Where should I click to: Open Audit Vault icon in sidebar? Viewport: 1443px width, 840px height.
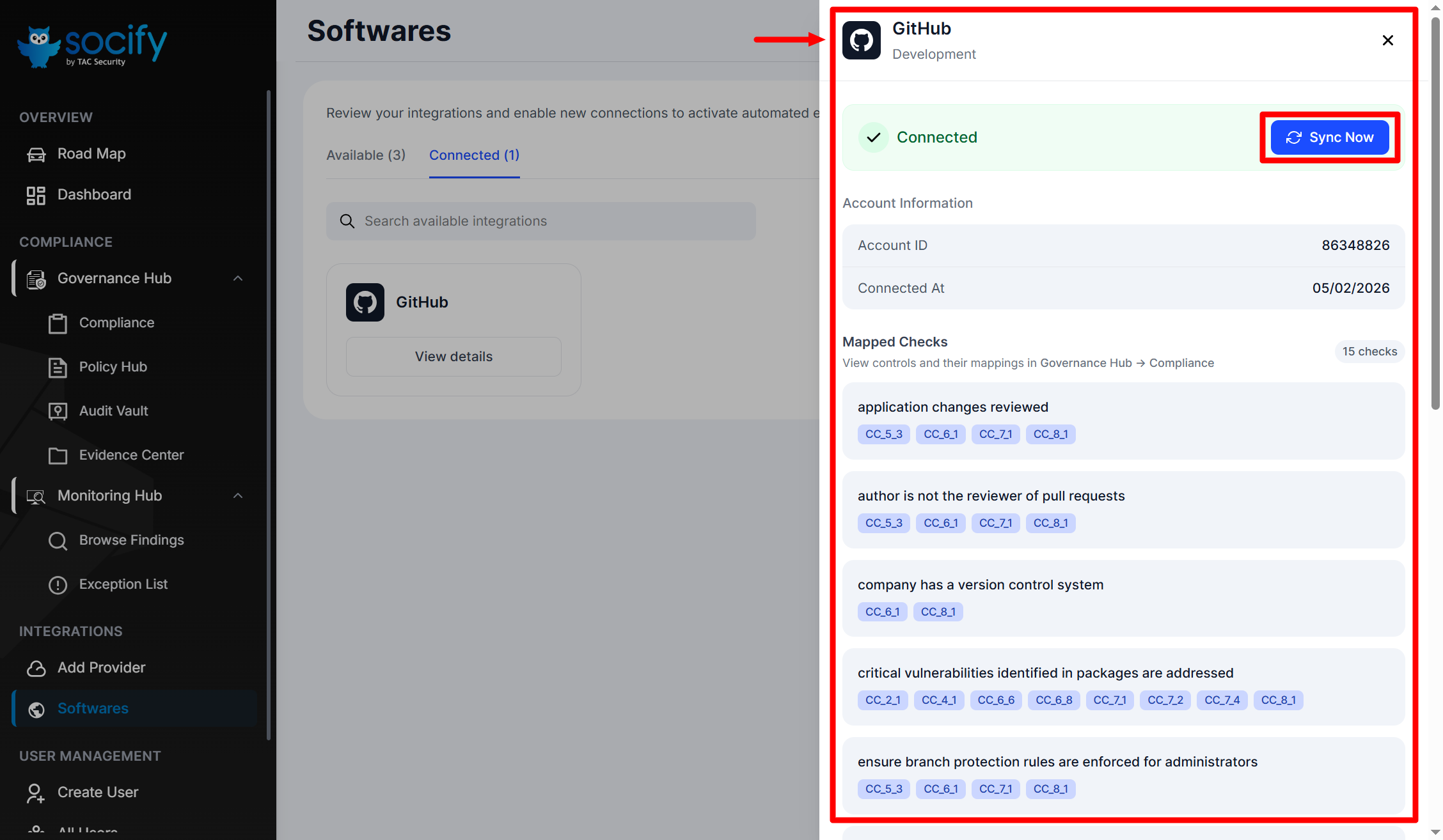(x=58, y=411)
